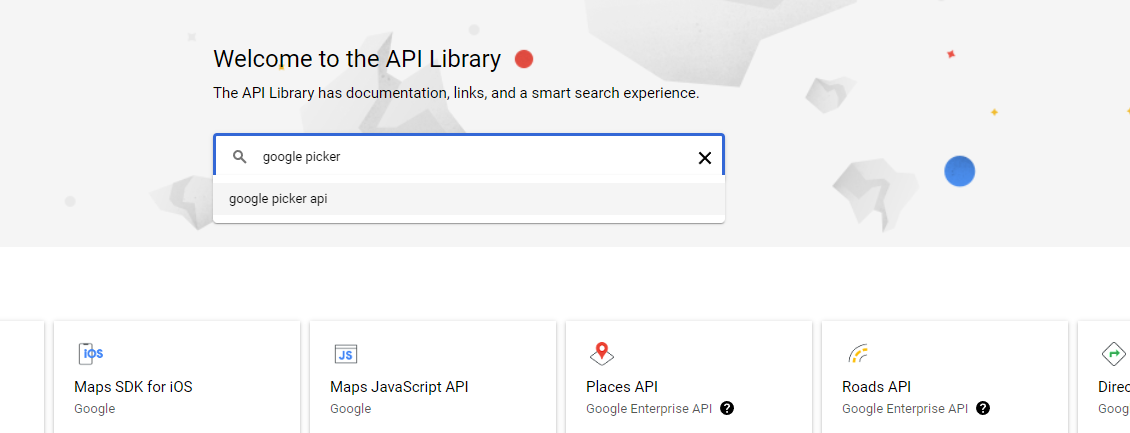
Task: Click the red dot beside the welcome heading
Action: [524, 60]
